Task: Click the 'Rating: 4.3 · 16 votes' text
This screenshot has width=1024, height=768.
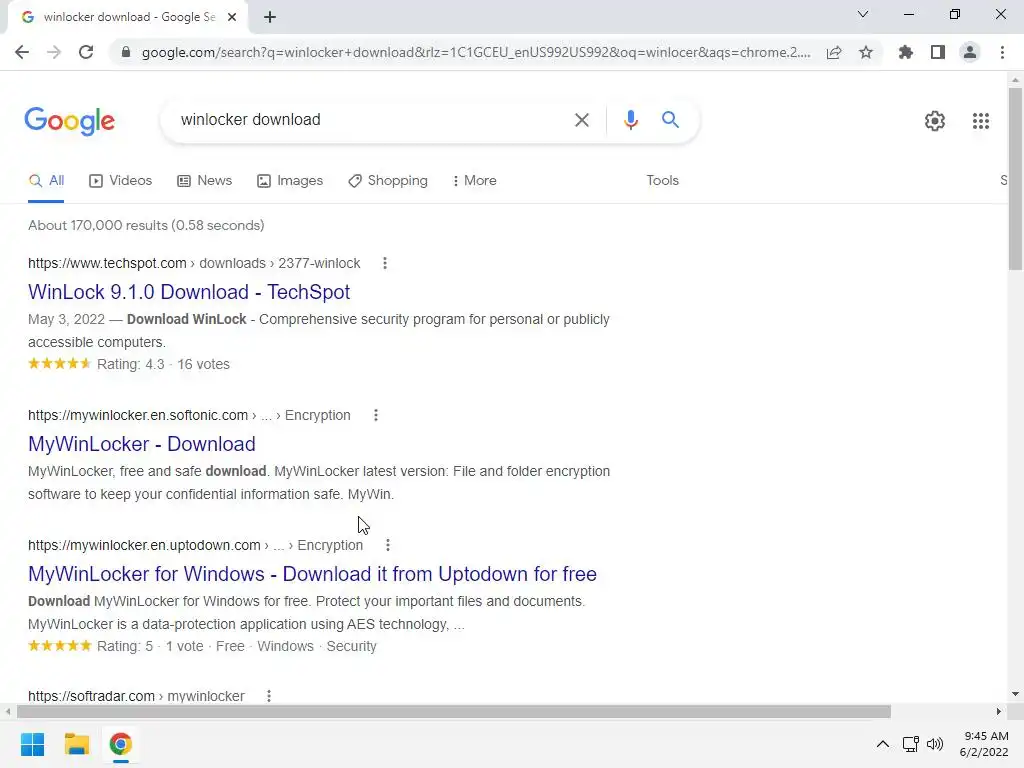Action: pos(163,364)
